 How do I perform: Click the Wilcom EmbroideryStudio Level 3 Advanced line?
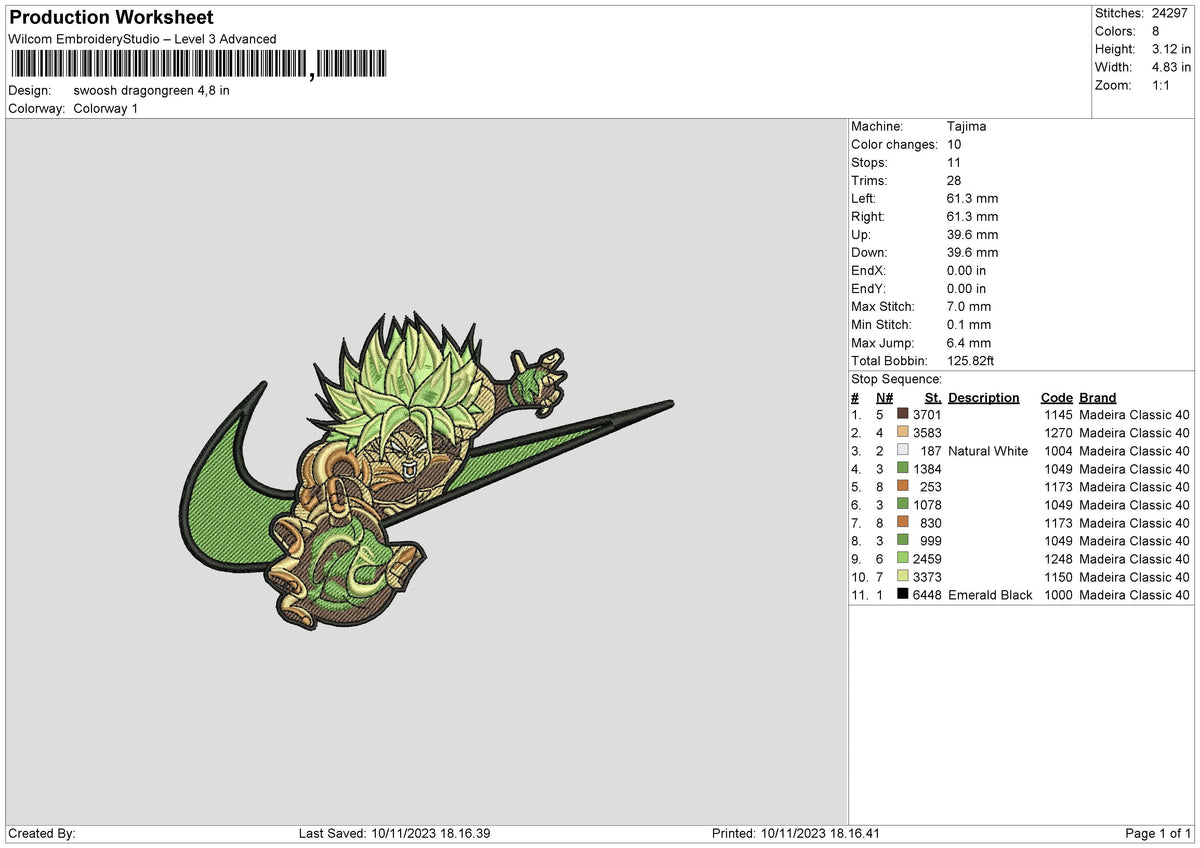[142, 39]
